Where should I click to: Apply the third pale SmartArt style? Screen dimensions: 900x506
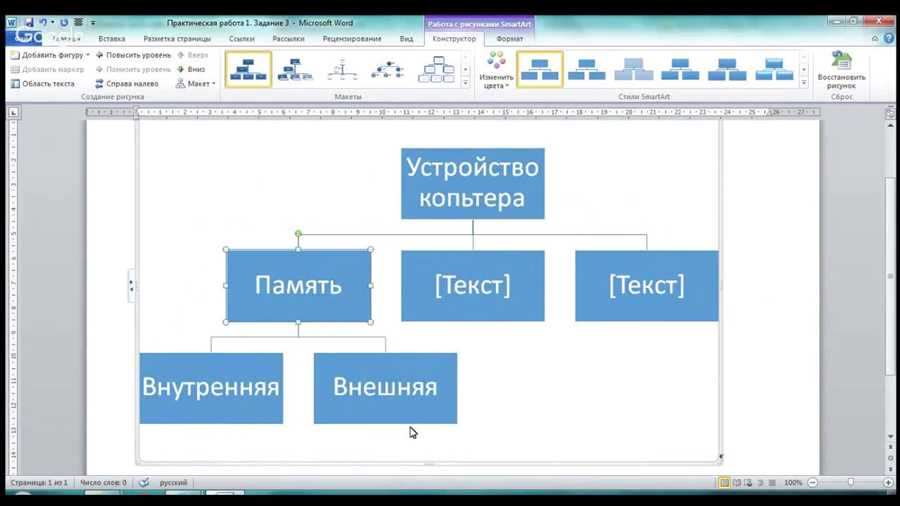634,69
